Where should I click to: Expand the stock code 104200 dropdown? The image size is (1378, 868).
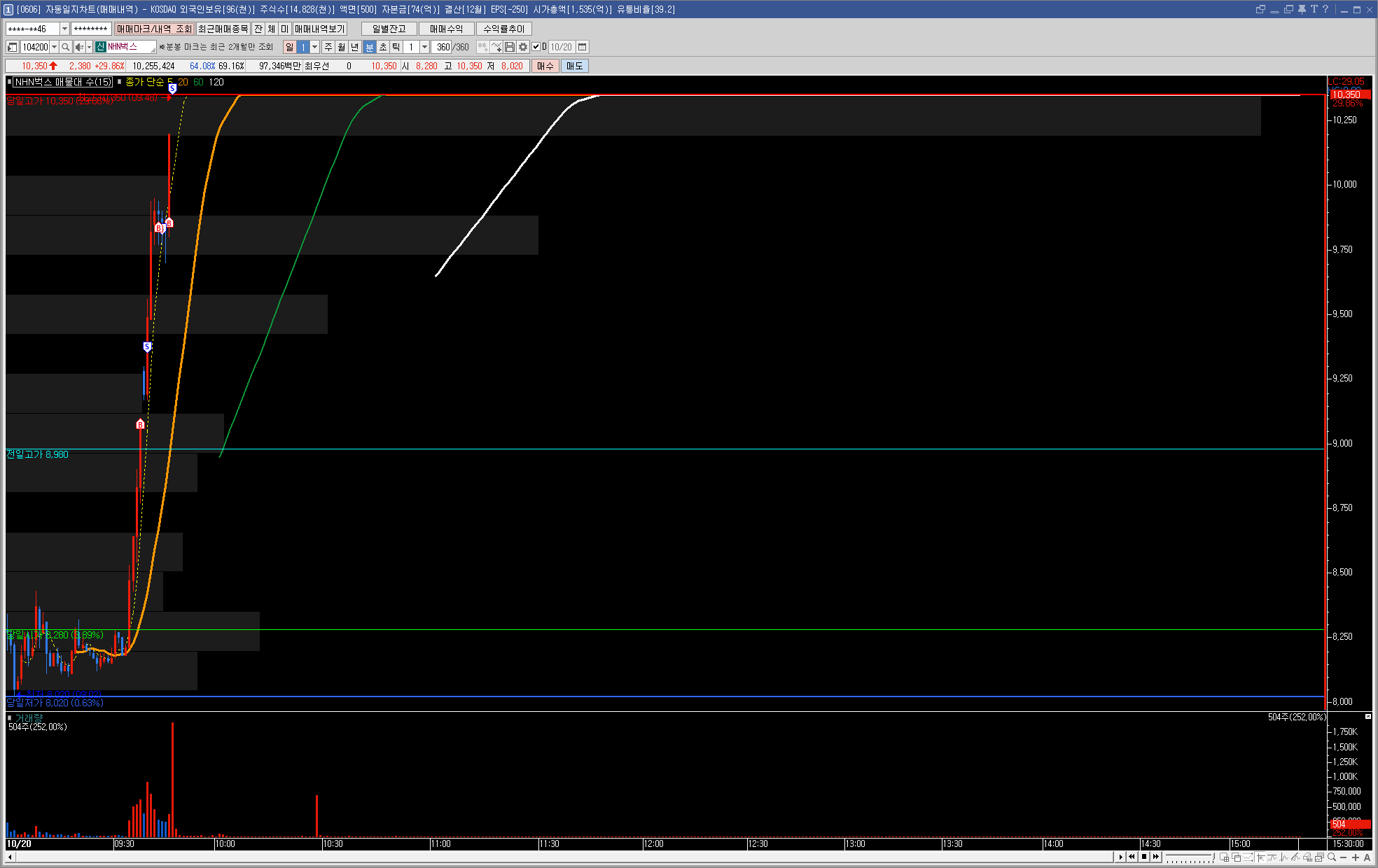(54, 47)
